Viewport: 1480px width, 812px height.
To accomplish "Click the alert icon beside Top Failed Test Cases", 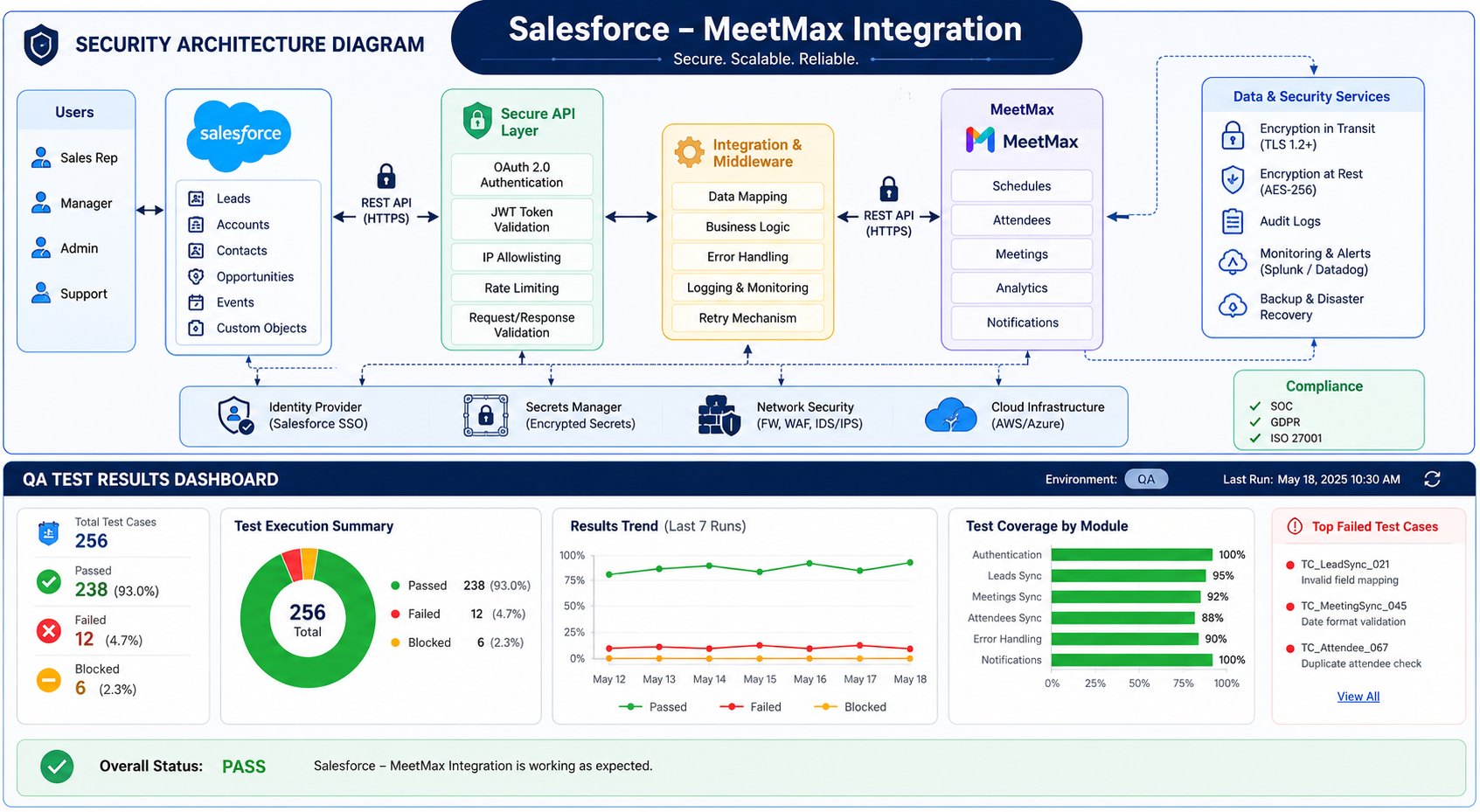I will tap(1295, 526).
